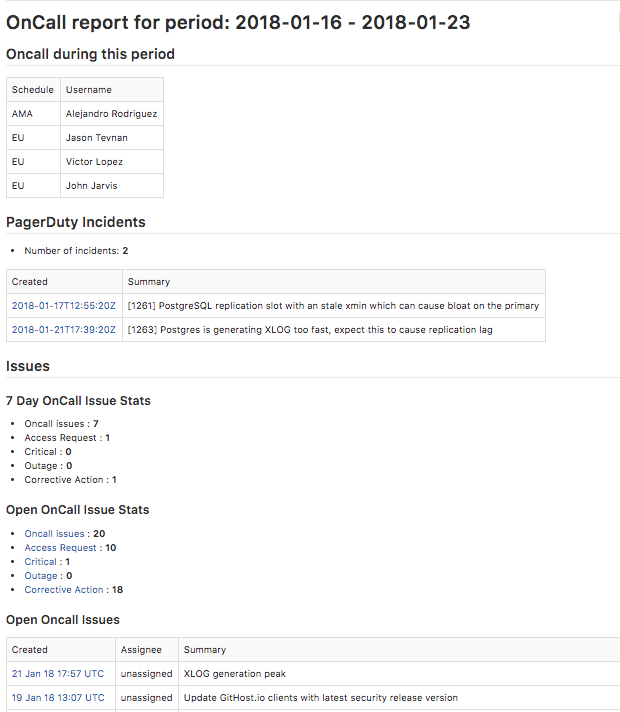Image resolution: width=620 pixels, height=712 pixels.
Task: Open the Access Request link
Action: point(60,548)
